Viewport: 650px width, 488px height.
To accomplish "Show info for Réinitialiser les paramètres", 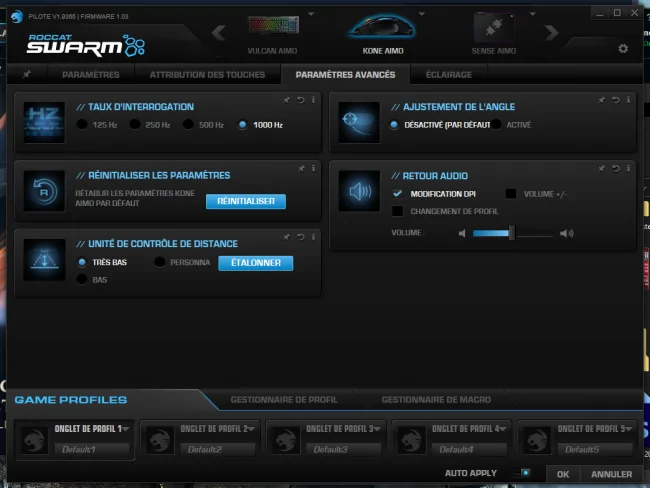I will click(313, 168).
